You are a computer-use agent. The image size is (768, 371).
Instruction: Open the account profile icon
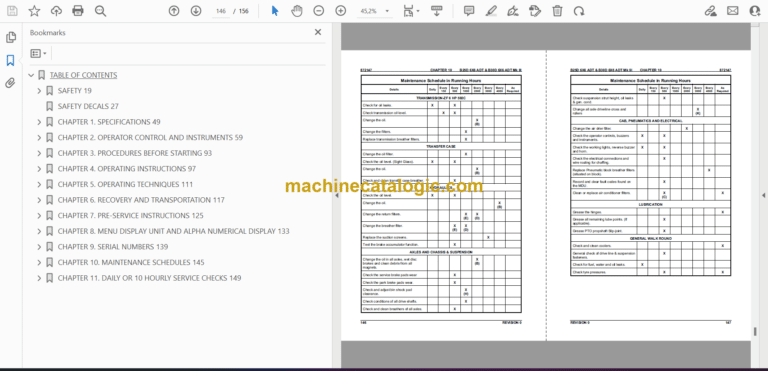pyautogui.click(x=755, y=11)
